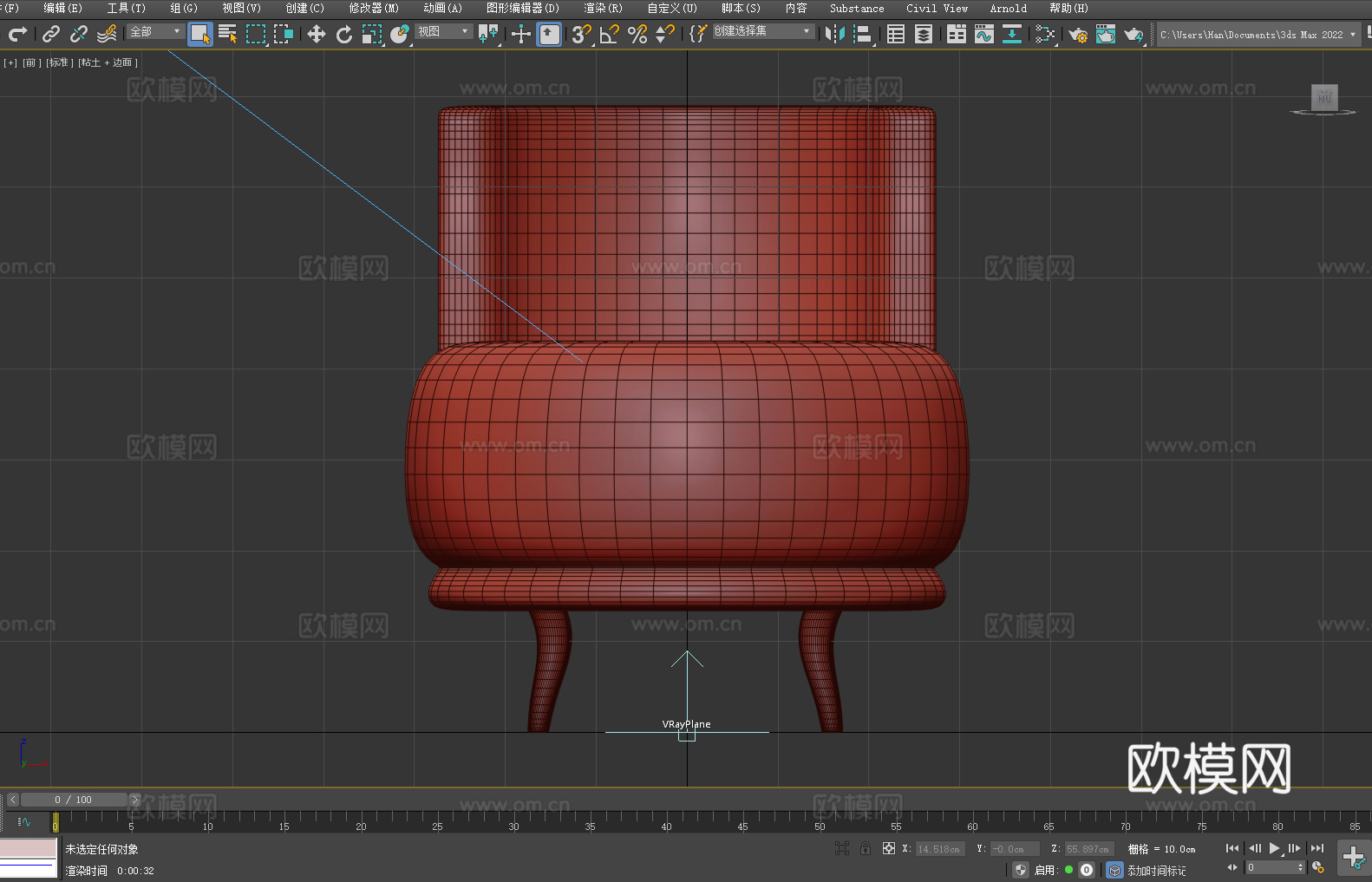Click the X coordinate field
This screenshot has height=882, width=1372.
coord(940,849)
